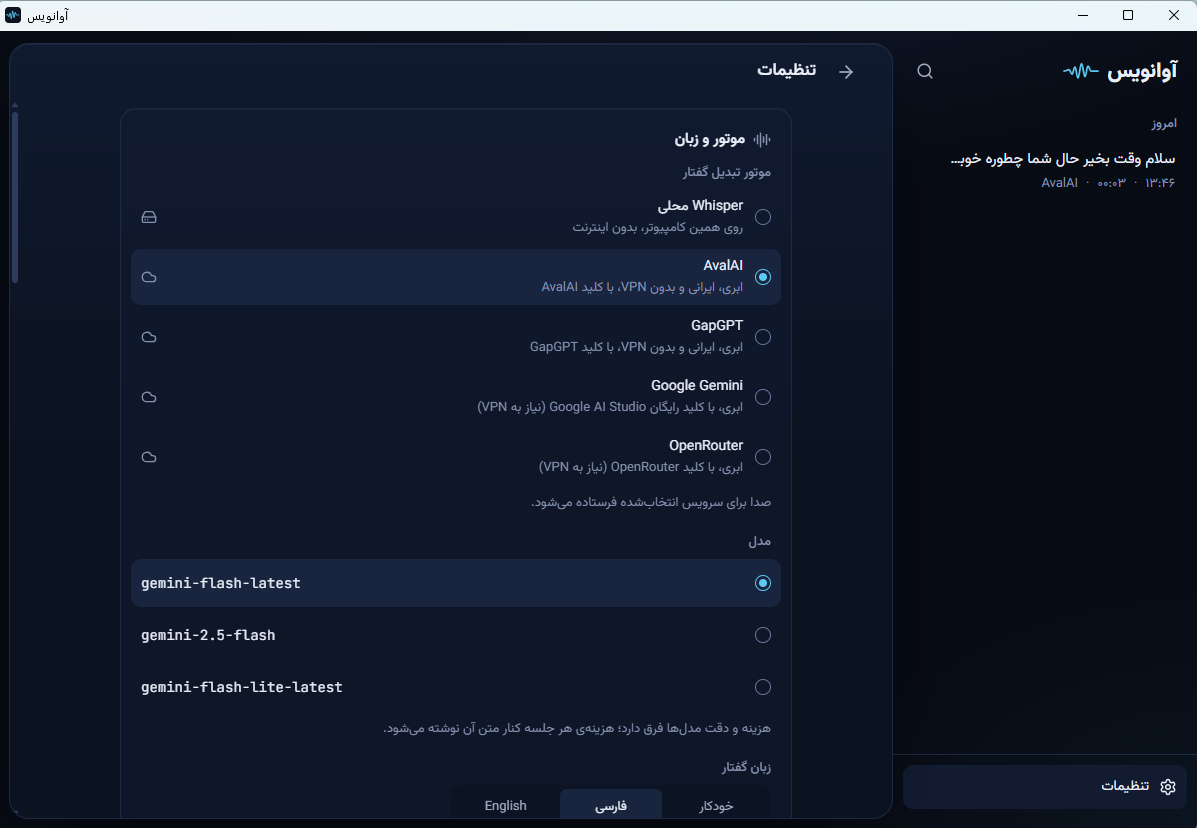Select the خودکار language tab
The width and height of the screenshot is (1197, 828).
(716, 805)
